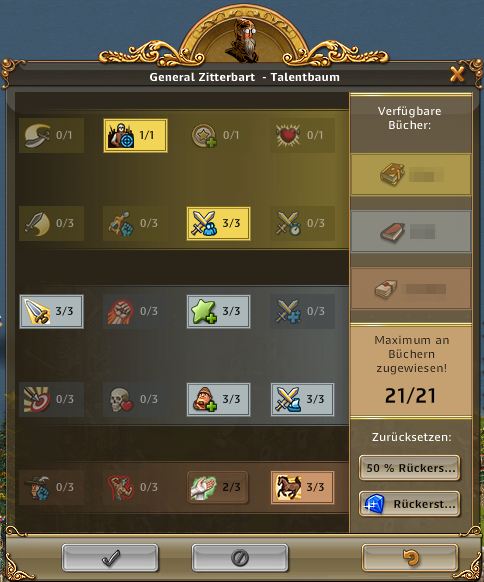Select the golden book row
Screen dimensions: 484x582
(x=411, y=174)
